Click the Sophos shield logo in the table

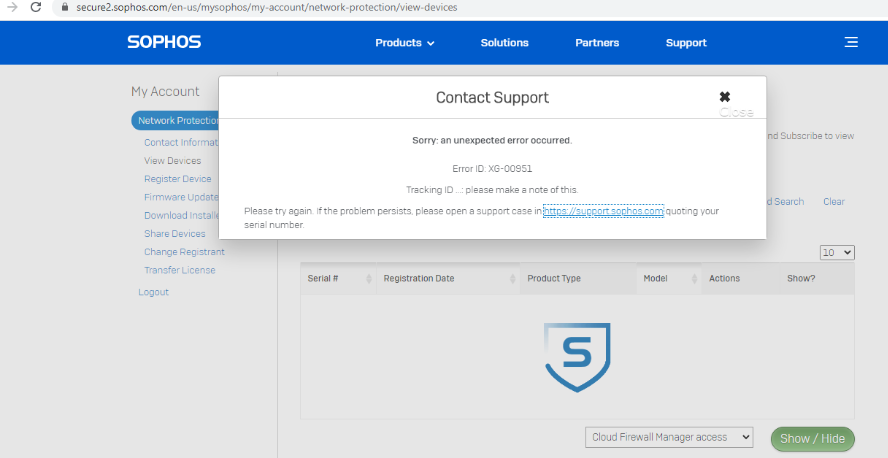click(577, 357)
